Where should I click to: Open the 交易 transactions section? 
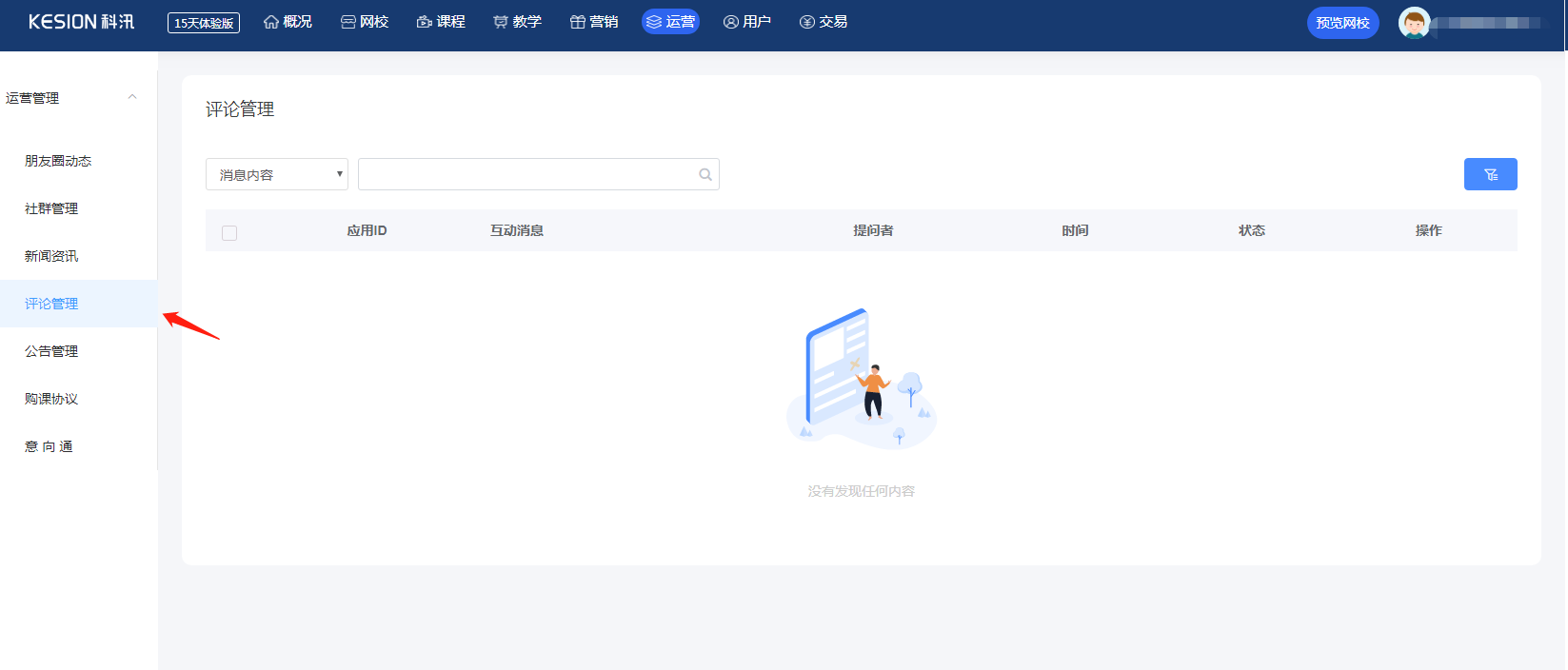(824, 22)
